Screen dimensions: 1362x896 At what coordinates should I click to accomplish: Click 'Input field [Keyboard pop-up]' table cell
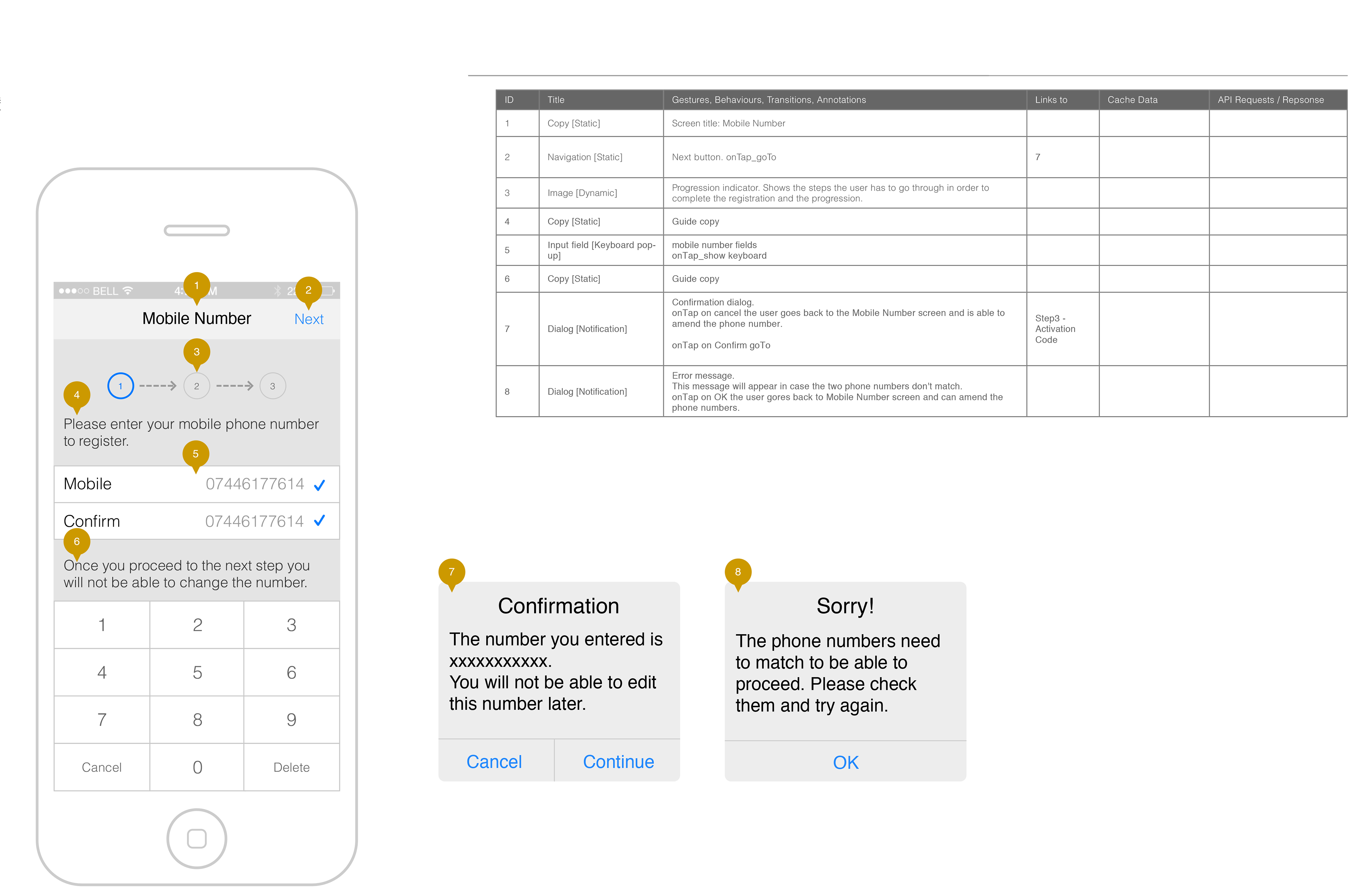pyautogui.click(x=602, y=250)
